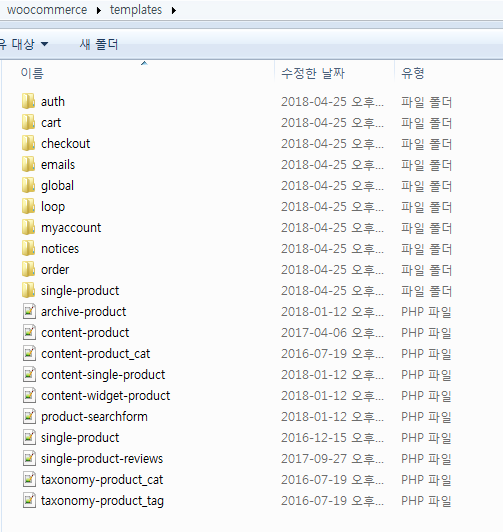Select single-product-reviews PHP file icon
Image resolution: width=503 pixels, height=532 pixels.
29,458
